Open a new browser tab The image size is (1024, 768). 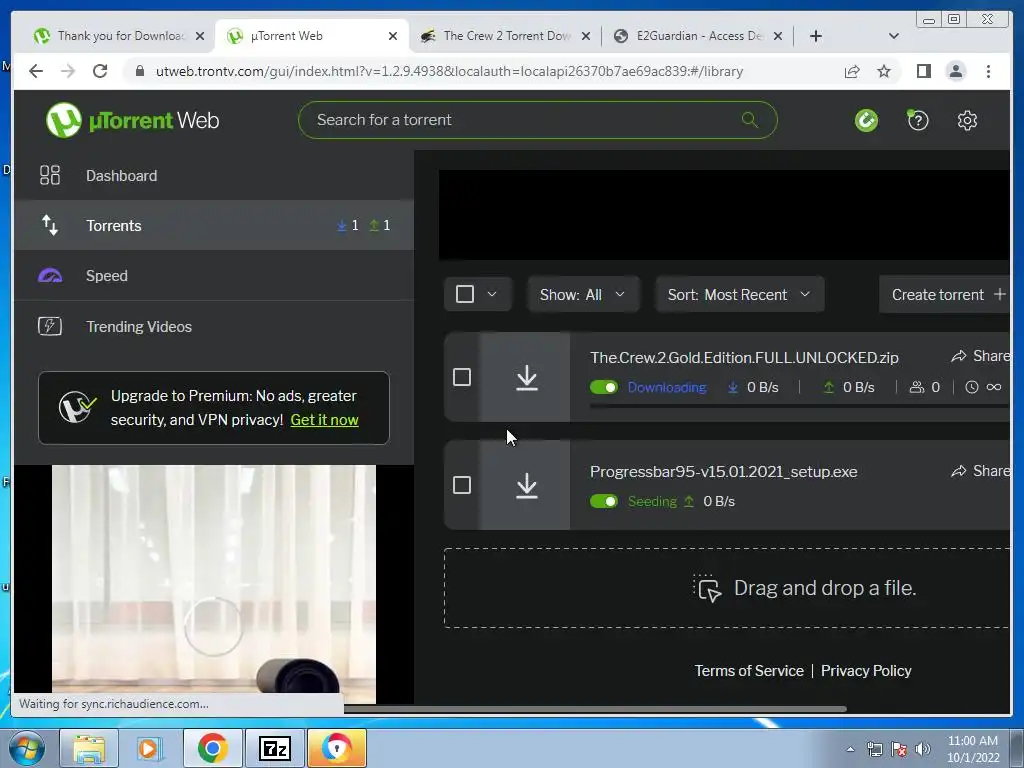coord(816,36)
